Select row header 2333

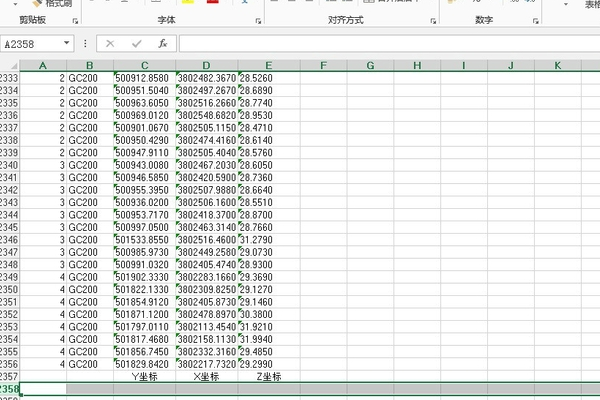coord(10,78)
